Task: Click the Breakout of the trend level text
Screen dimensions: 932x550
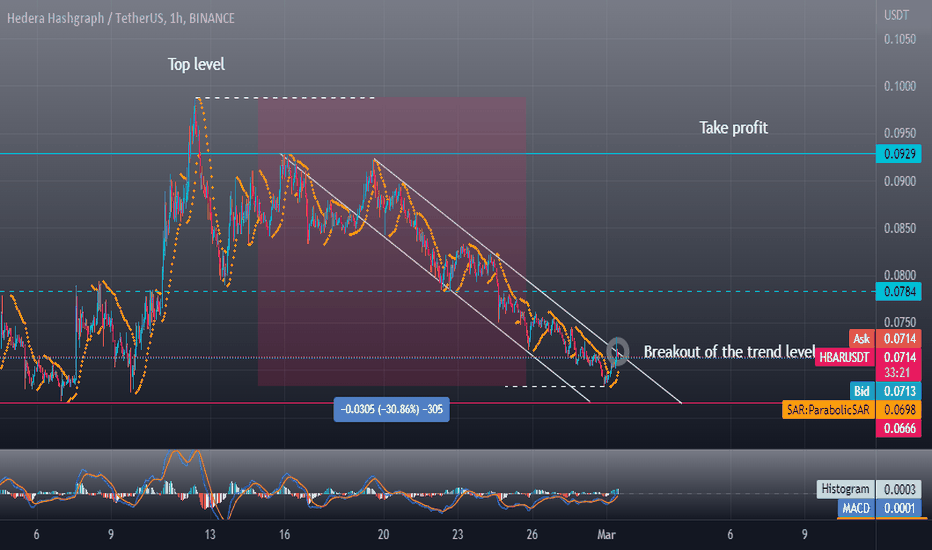Action: pos(729,352)
